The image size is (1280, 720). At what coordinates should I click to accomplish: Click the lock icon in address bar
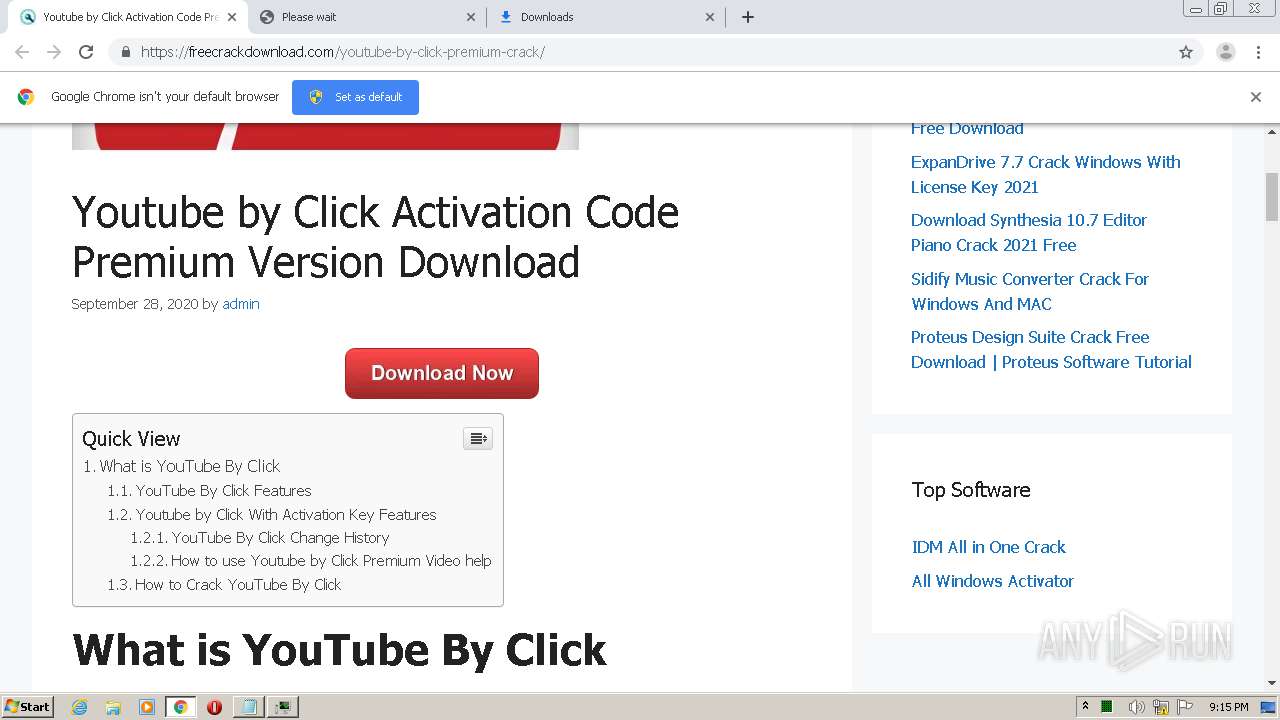(x=125, y=52)
